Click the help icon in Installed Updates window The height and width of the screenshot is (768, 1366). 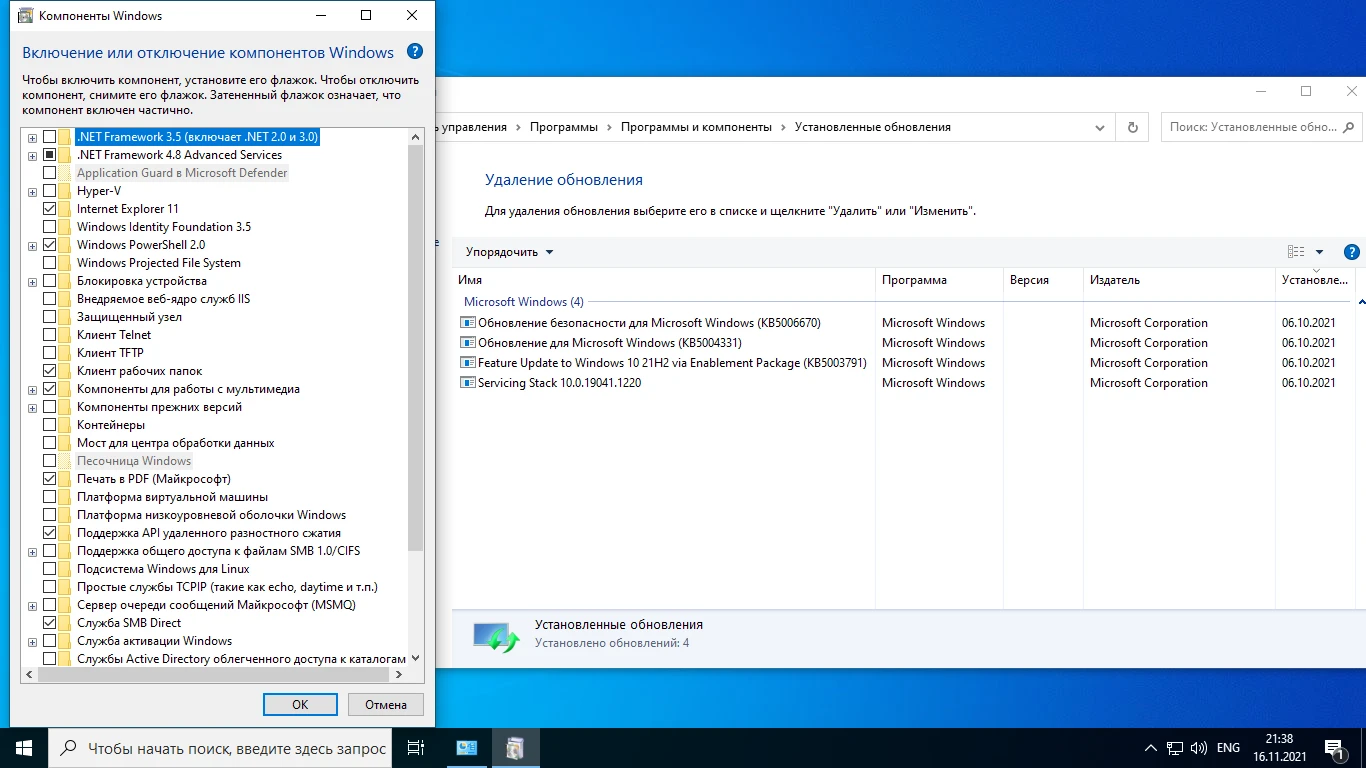pyautogui.click(x=1351, y=252)
